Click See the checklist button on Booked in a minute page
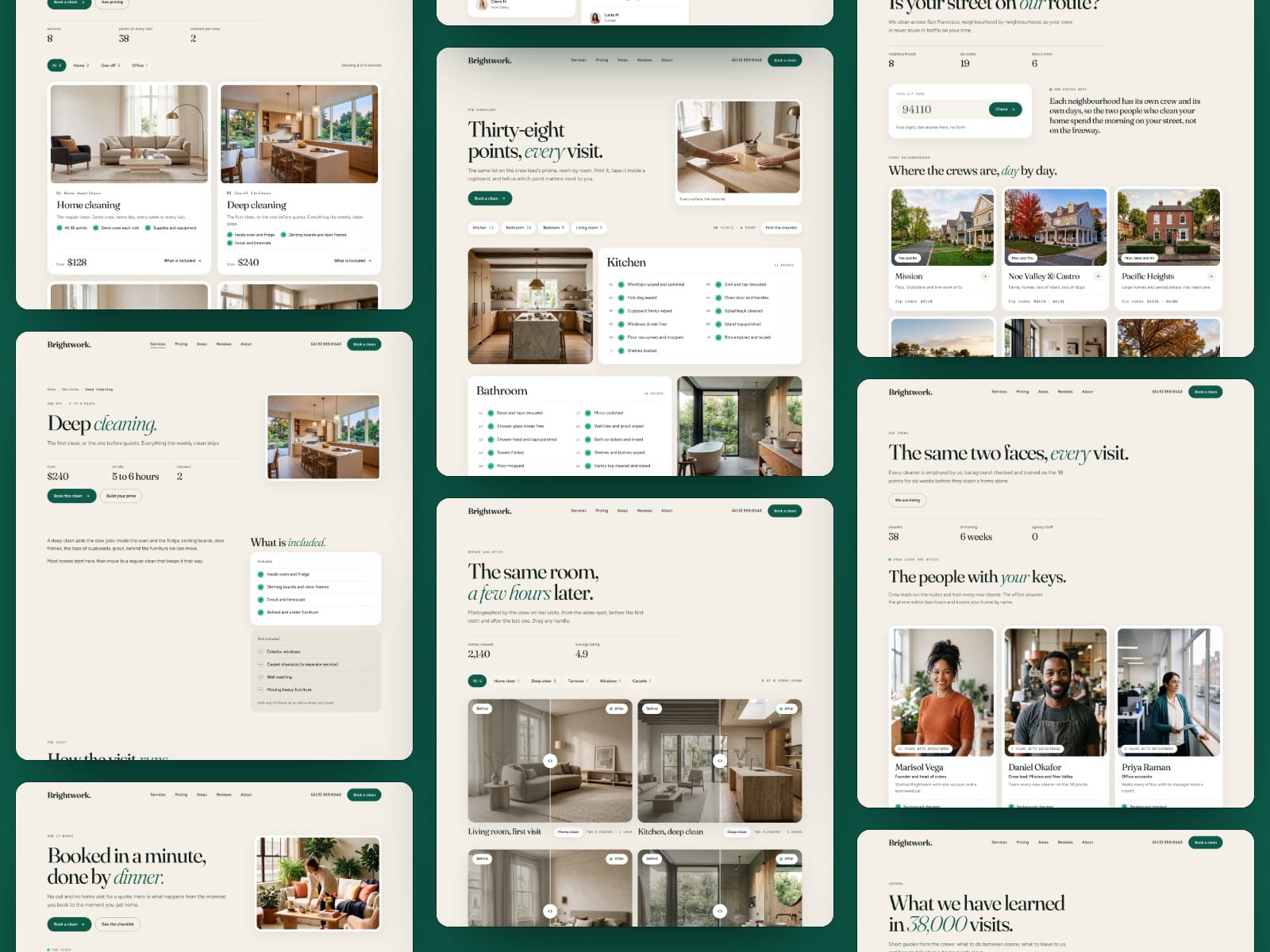Screen dimensions: 1270x952 (x=117, y=924)
